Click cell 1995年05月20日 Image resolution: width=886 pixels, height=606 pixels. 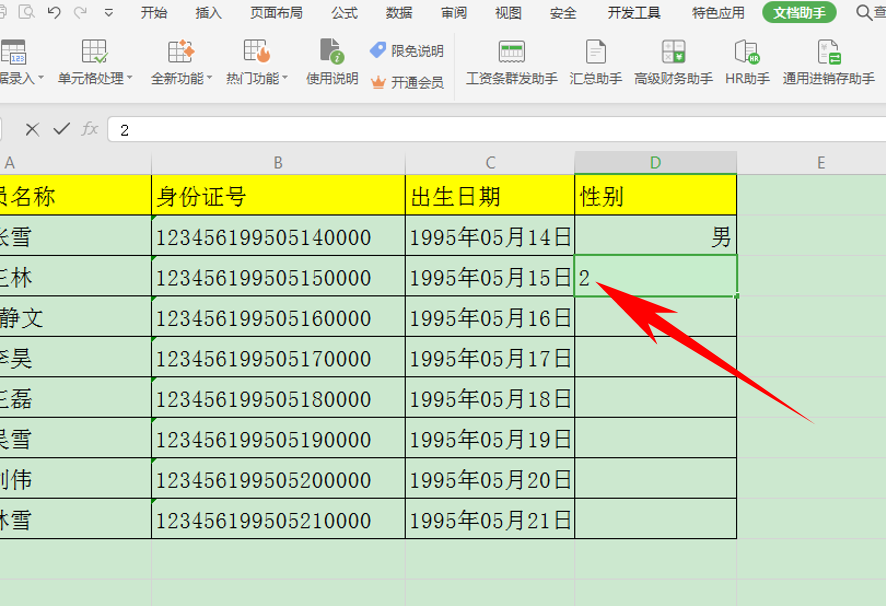[490, 479]
